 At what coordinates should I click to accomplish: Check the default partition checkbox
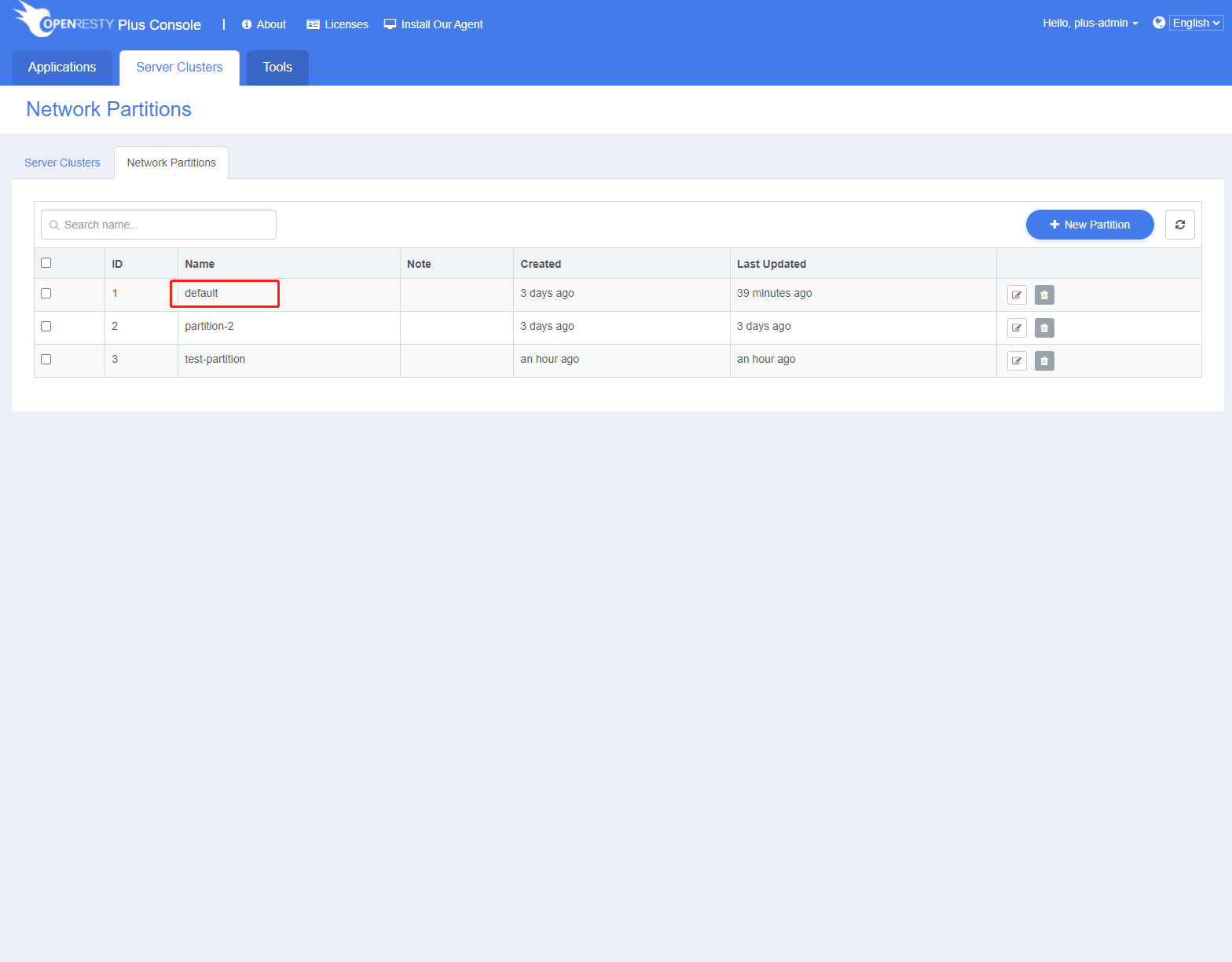(x=46, y=294)
